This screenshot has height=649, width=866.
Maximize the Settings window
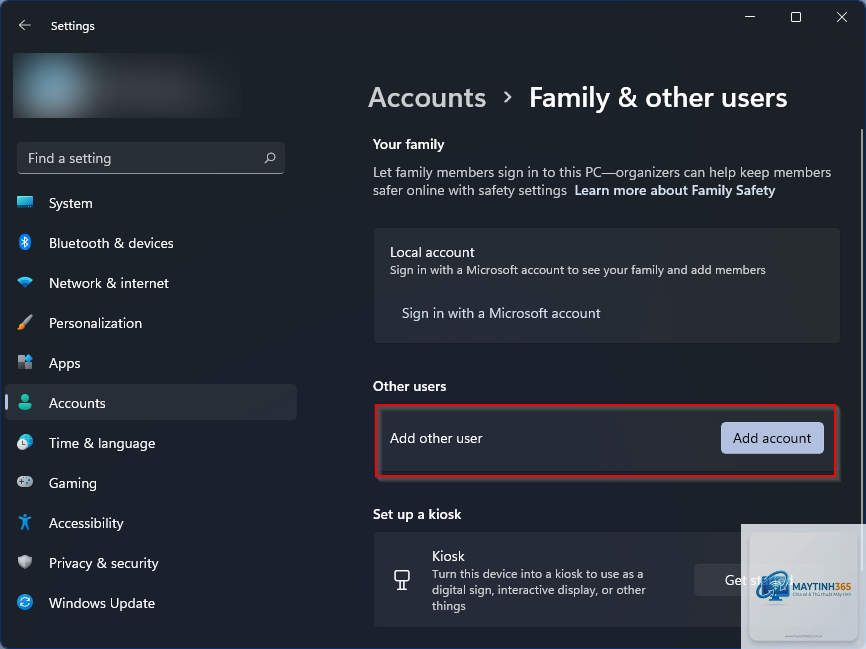(x=795, y=17)
